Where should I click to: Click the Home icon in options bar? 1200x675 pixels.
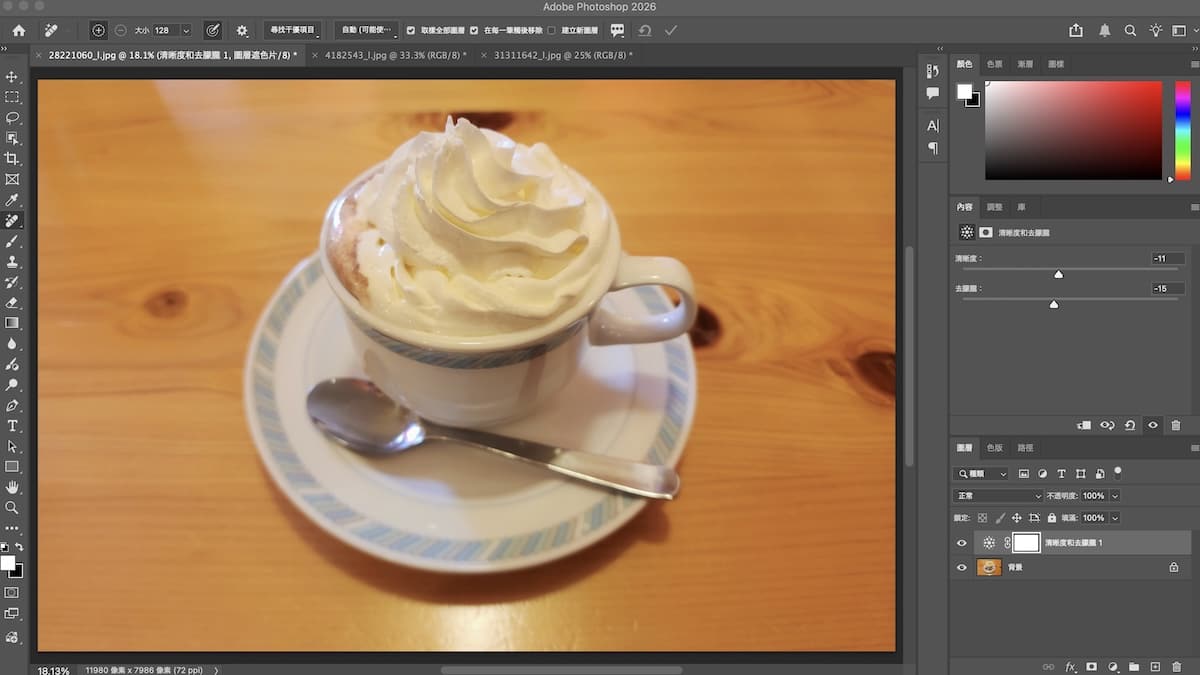click(19, 31)
